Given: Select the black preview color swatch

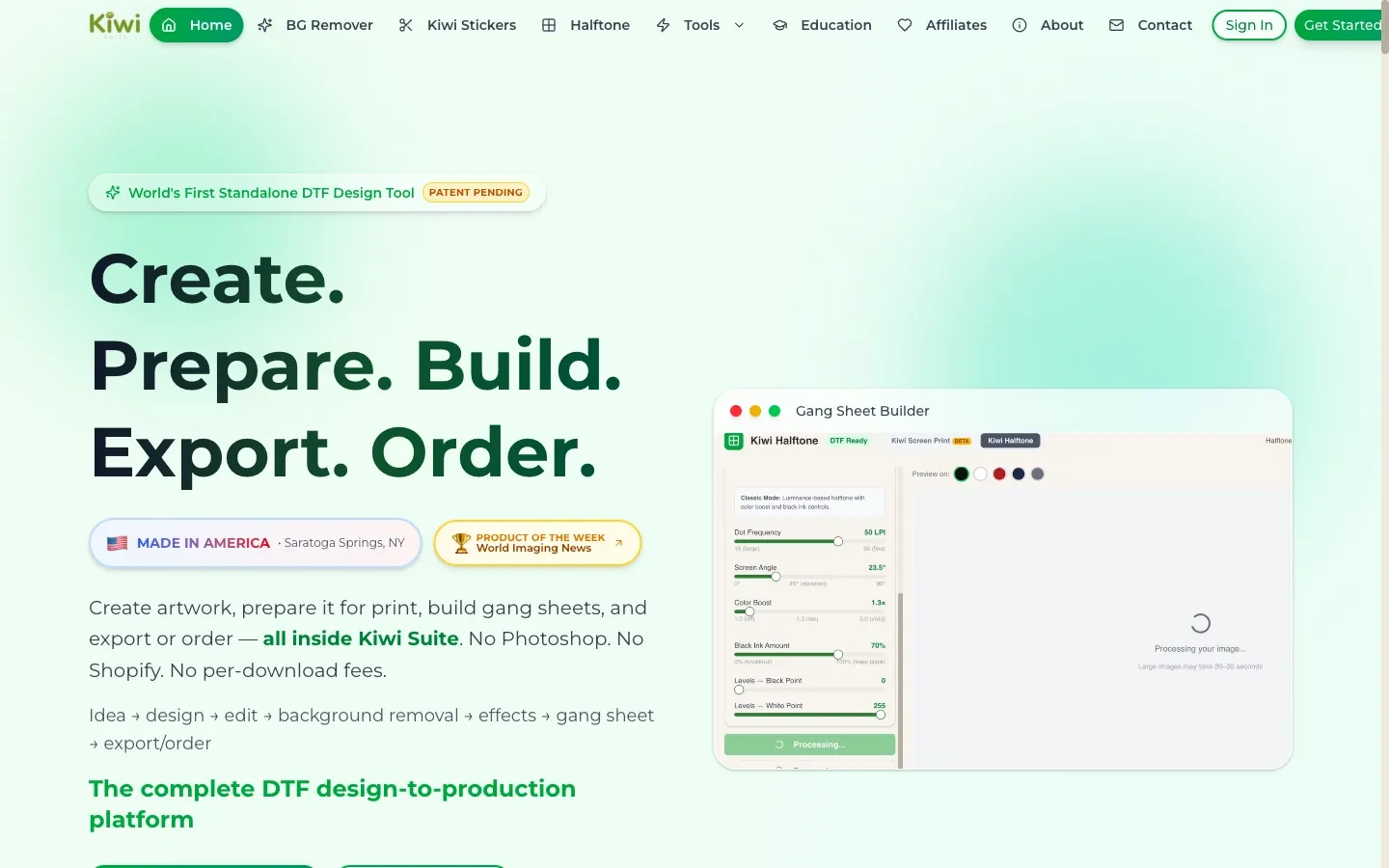Looking at the screenshot, I should pyautogui.click(x=962, y=474).
